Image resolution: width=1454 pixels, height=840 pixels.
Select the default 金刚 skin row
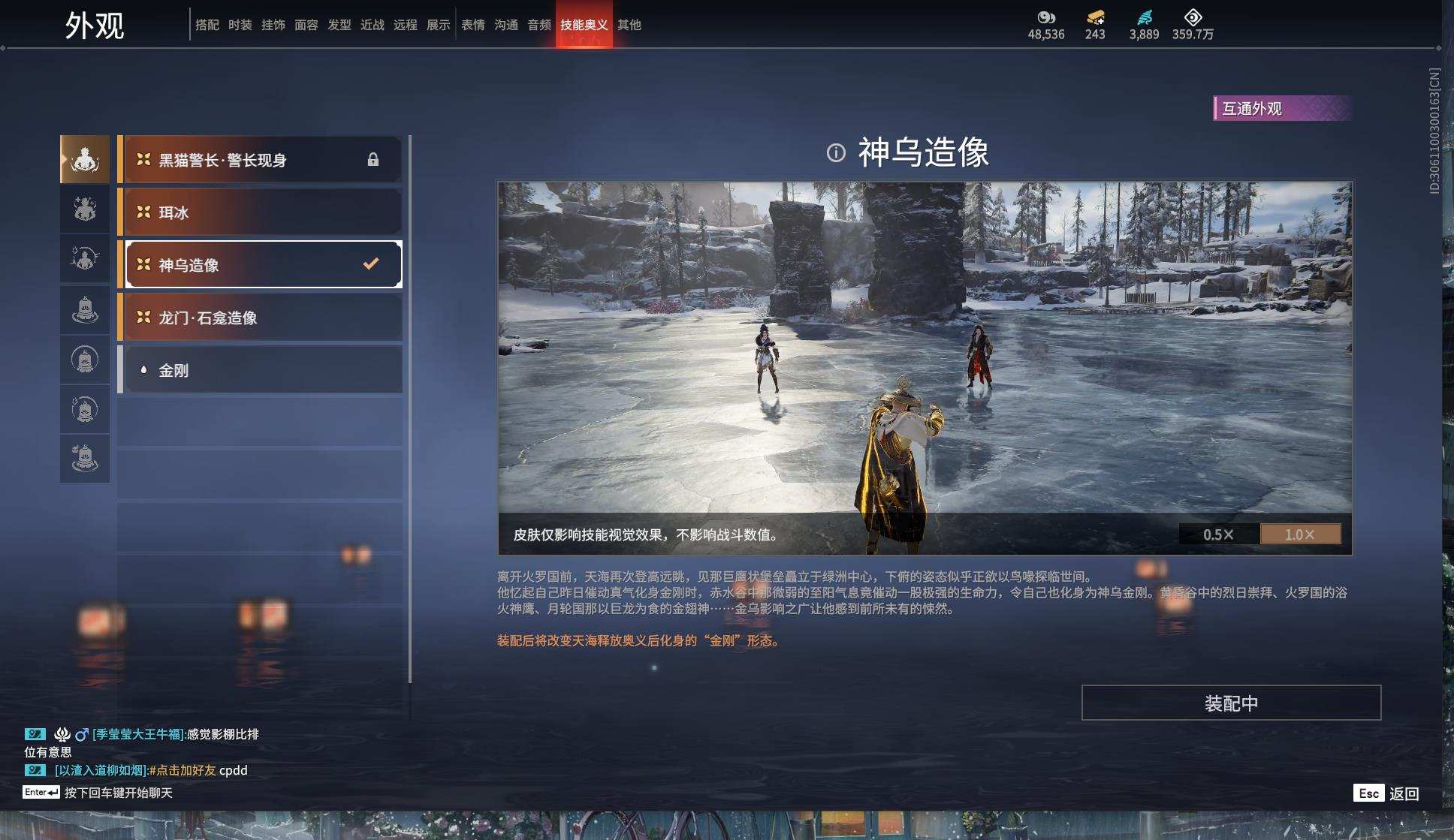click(260, 369)
